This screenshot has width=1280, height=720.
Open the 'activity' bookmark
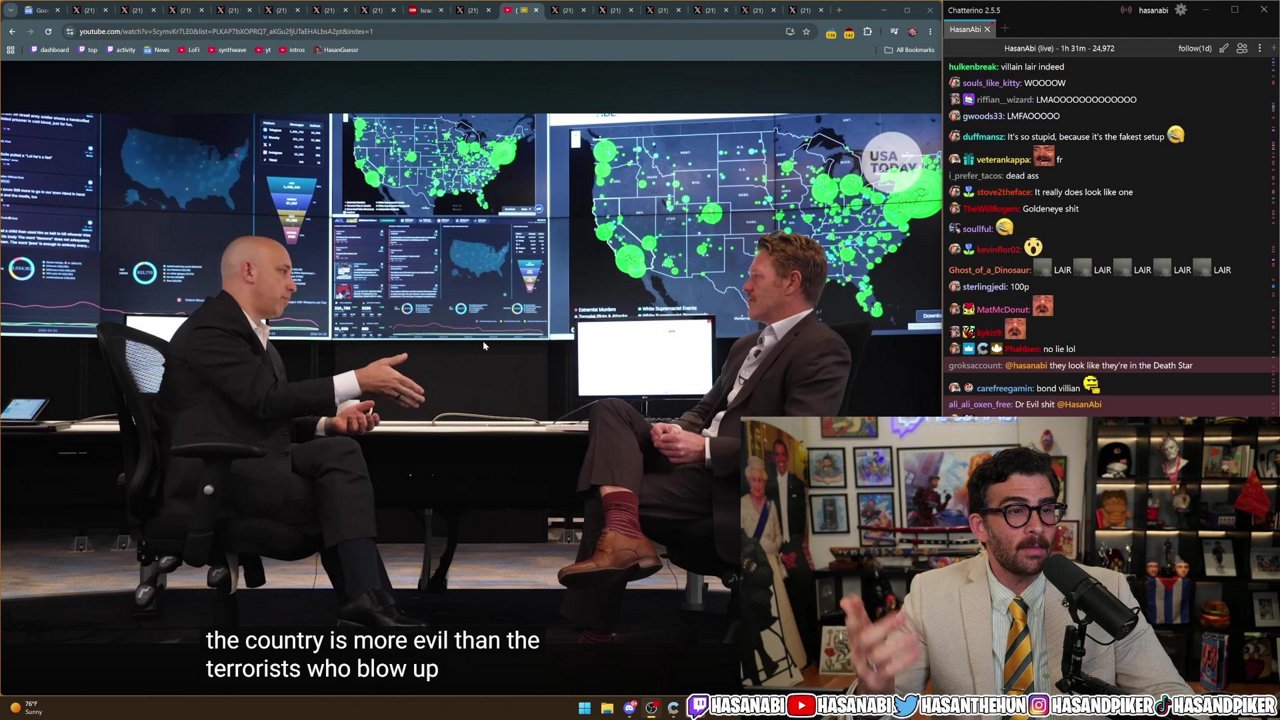pos(122,50)
